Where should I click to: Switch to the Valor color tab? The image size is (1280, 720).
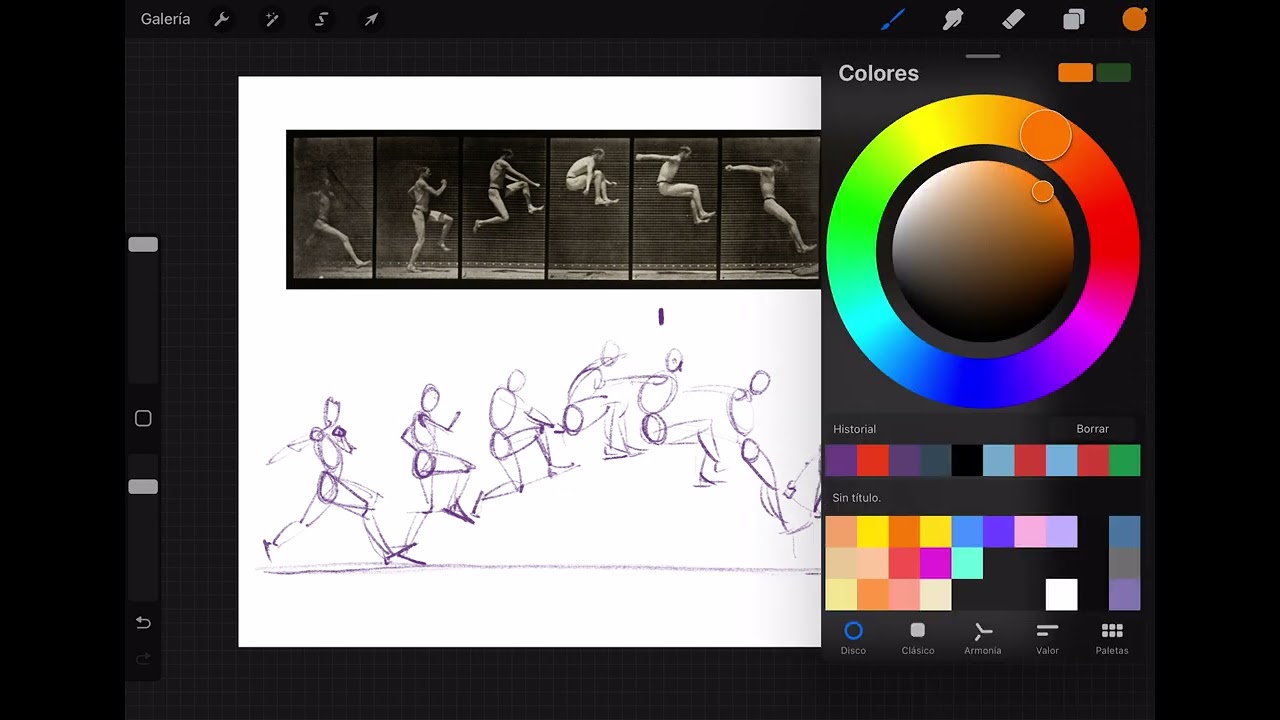point(1047,638)
